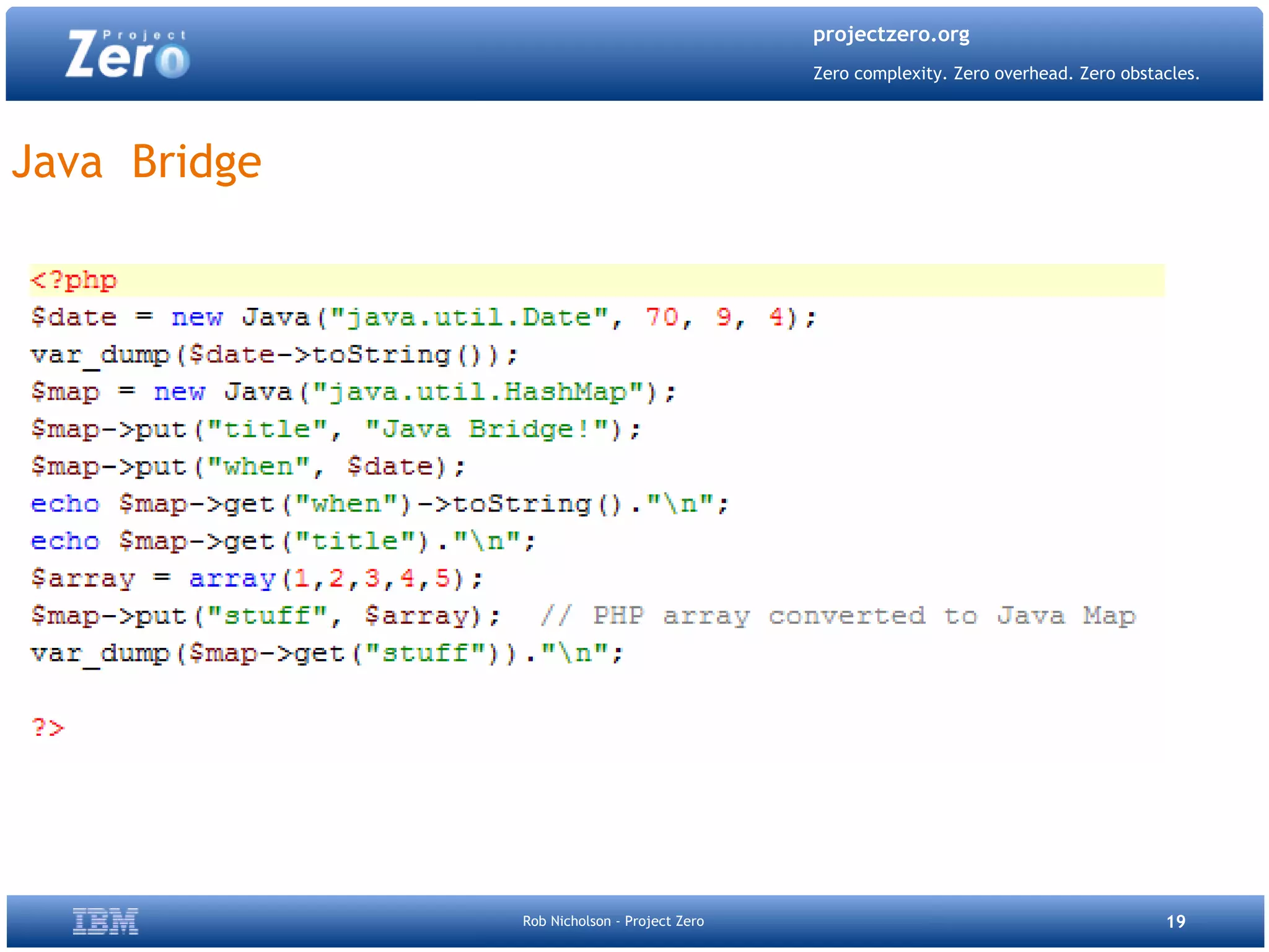
Task: Click the 'echo $map->get("when")' line
Action: tap(380, 504)
